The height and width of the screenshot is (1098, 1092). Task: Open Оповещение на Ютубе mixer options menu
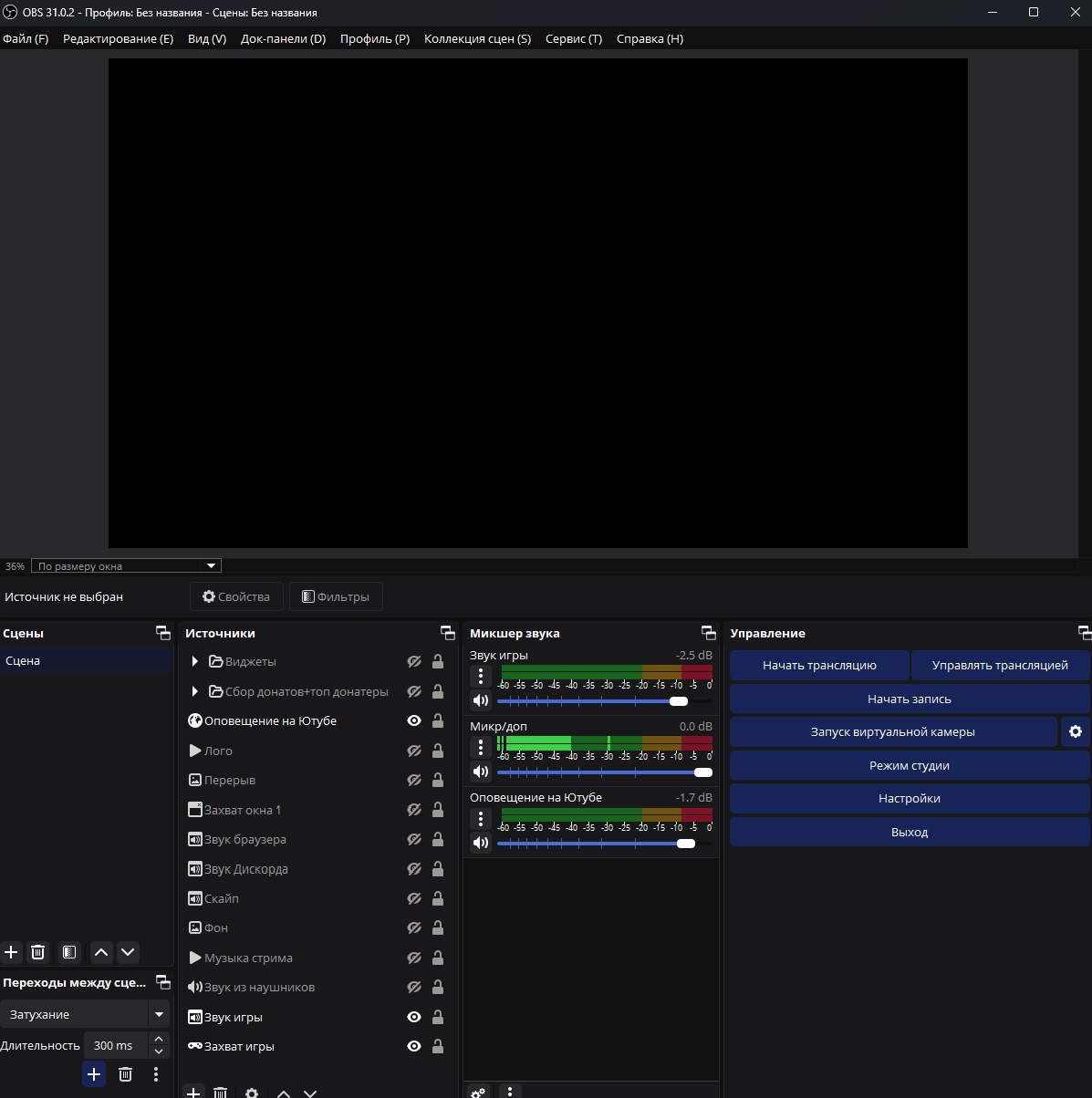[x=481, y=818]
